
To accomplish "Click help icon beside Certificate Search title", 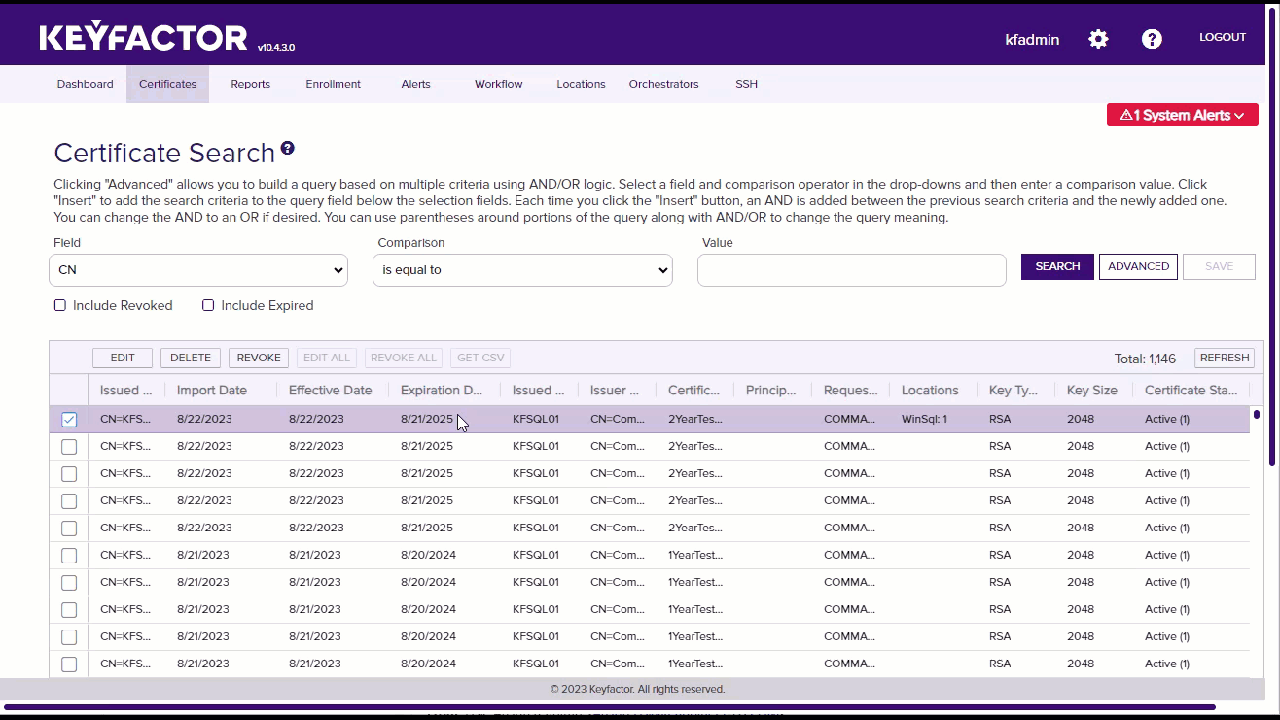I will coord(288,148).
